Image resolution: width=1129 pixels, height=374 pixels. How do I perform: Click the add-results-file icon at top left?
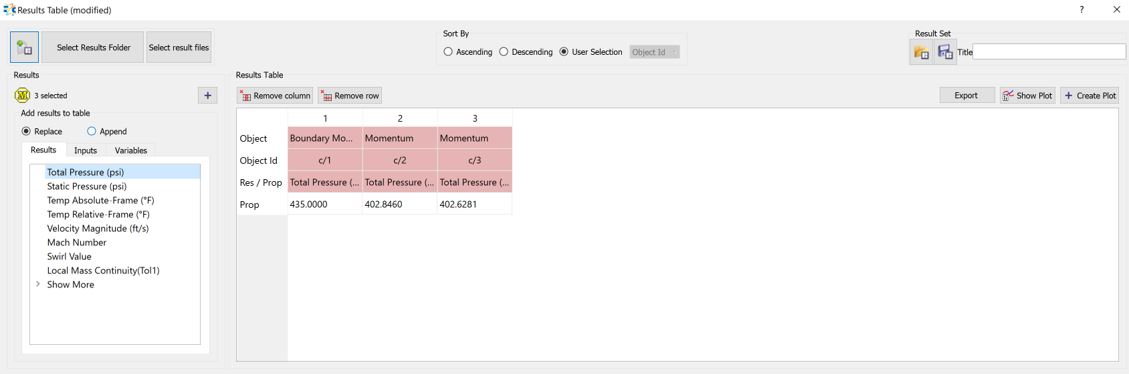point(24,48)
